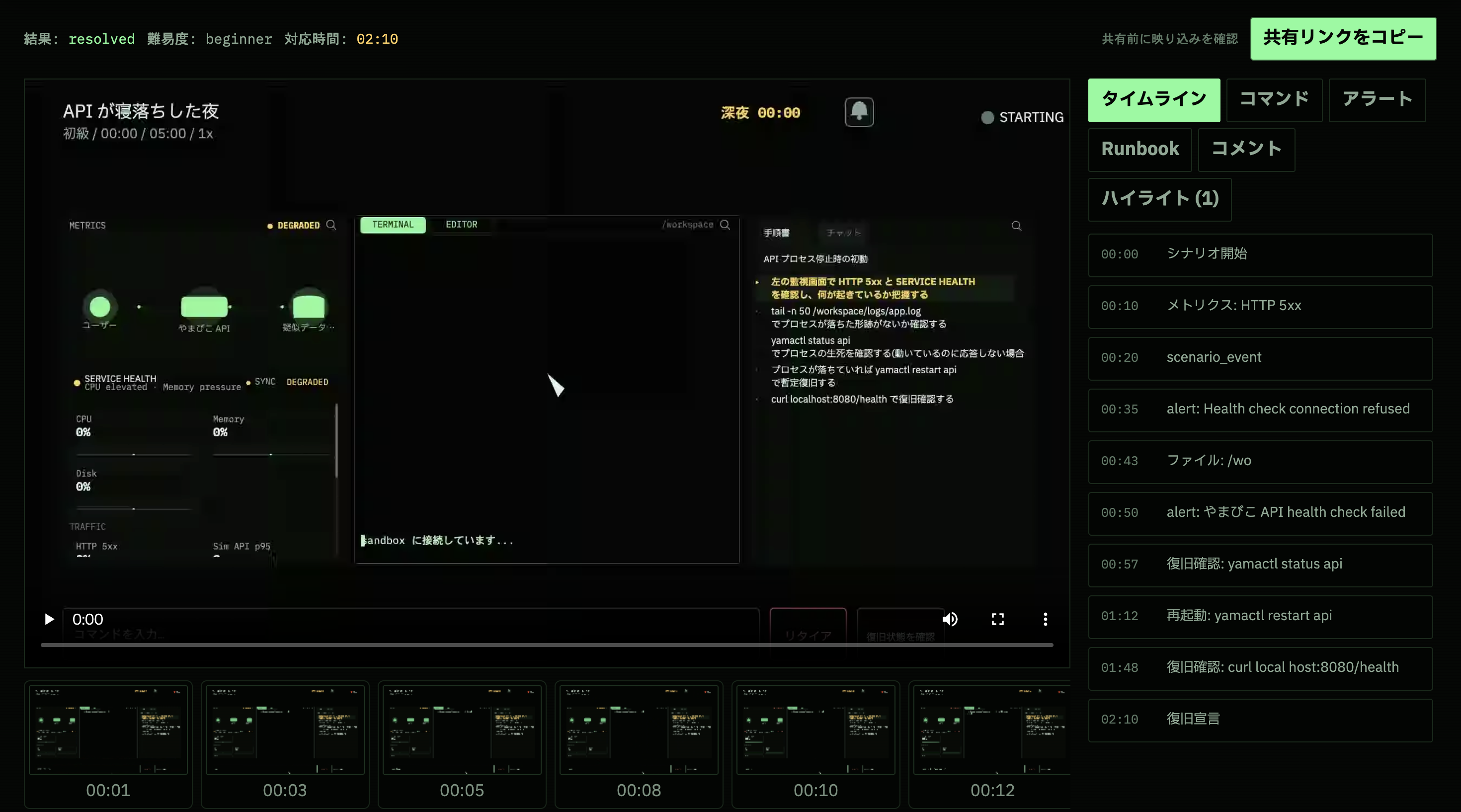Viewport: 1461px width, 812px height.
Task: Click the yamactl status api runbook step
Action: (897, 347)
